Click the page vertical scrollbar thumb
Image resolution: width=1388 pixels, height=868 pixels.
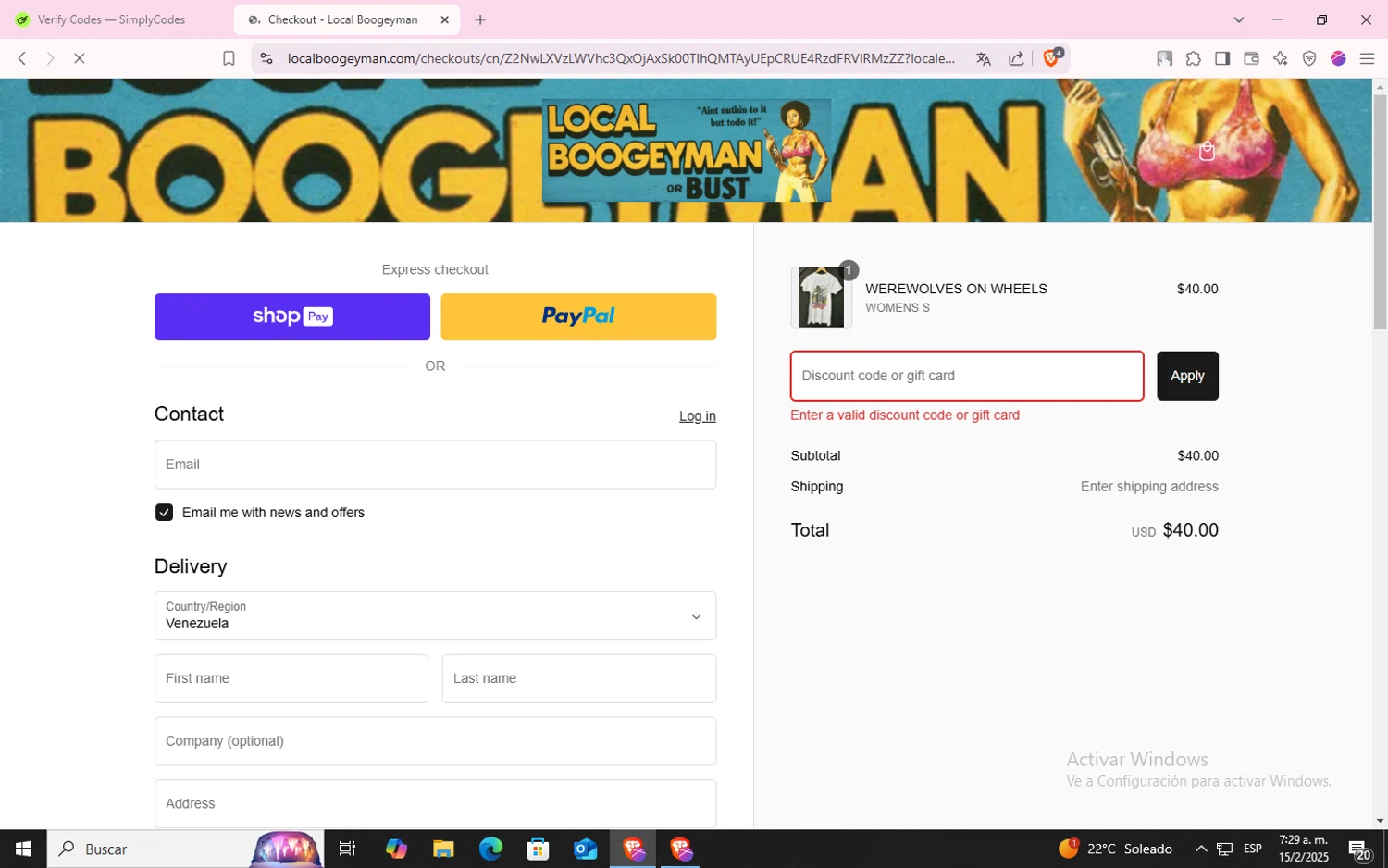click(1380, 211)
